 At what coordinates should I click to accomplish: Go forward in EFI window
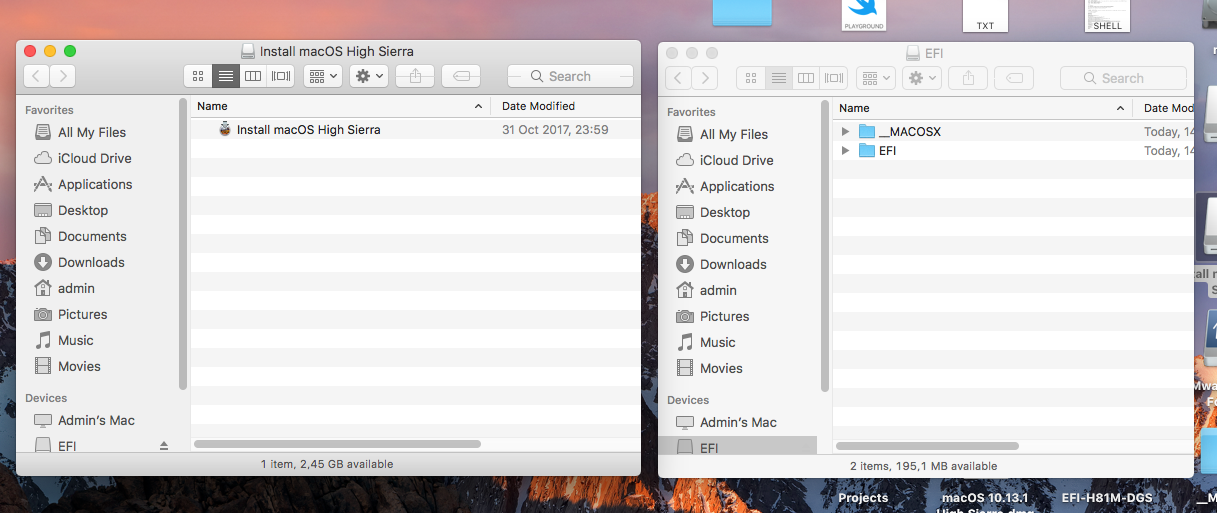[x=705, y=78]
